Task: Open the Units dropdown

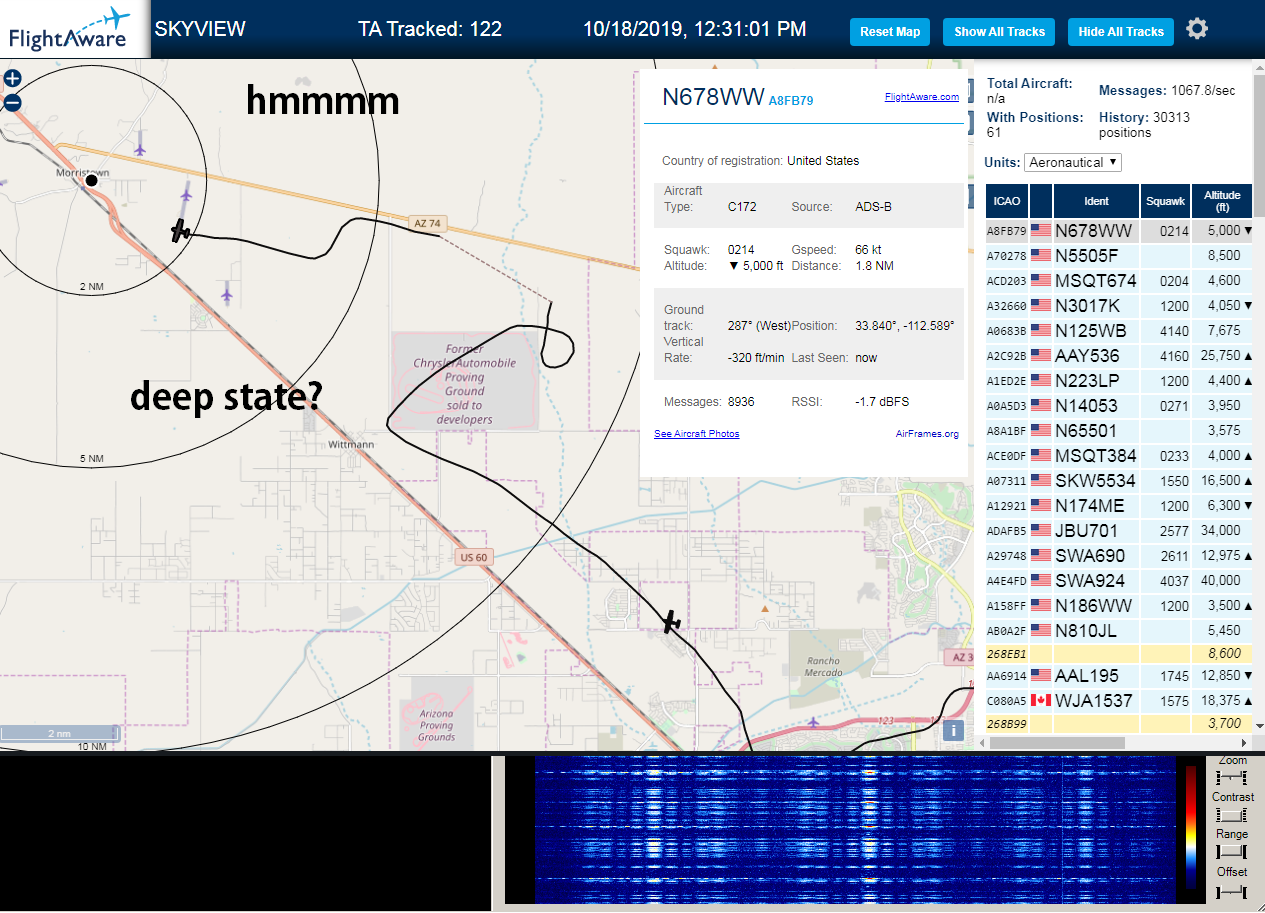Action: coord(1073,162)
